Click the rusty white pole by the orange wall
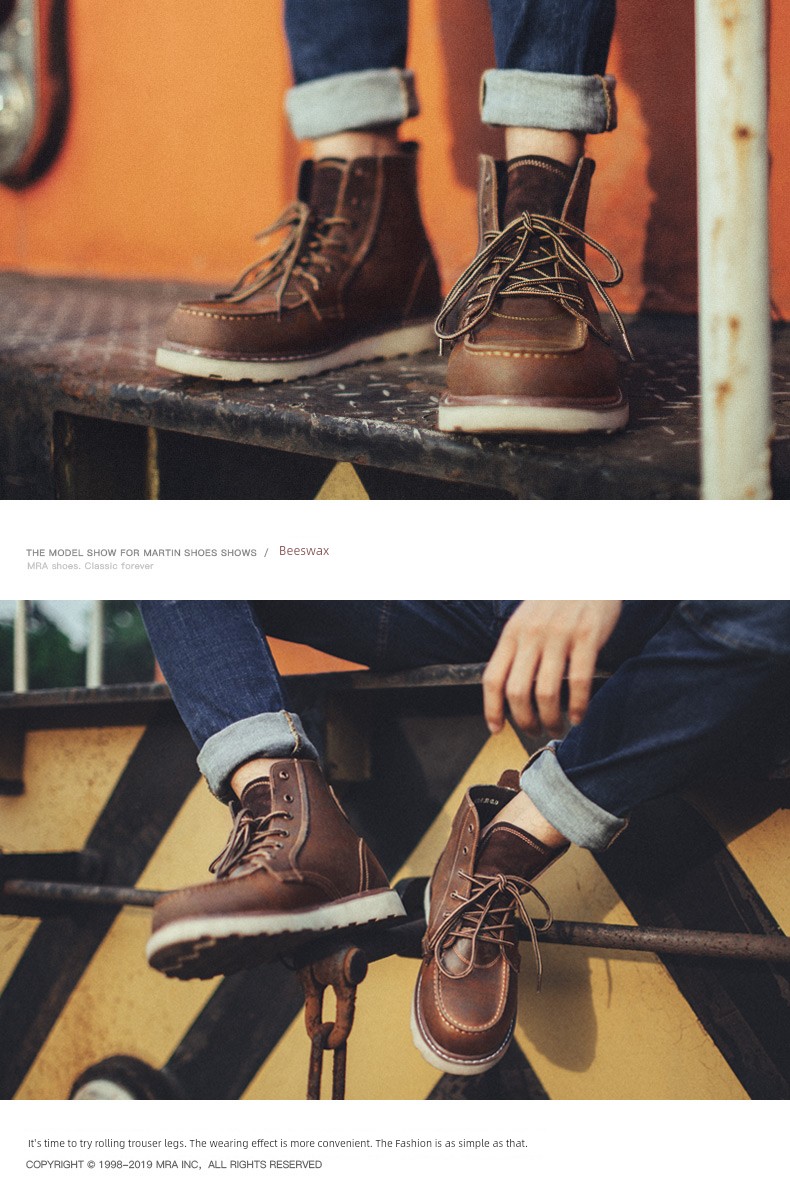Screen dimensions: 790x1200 (733, 250)
